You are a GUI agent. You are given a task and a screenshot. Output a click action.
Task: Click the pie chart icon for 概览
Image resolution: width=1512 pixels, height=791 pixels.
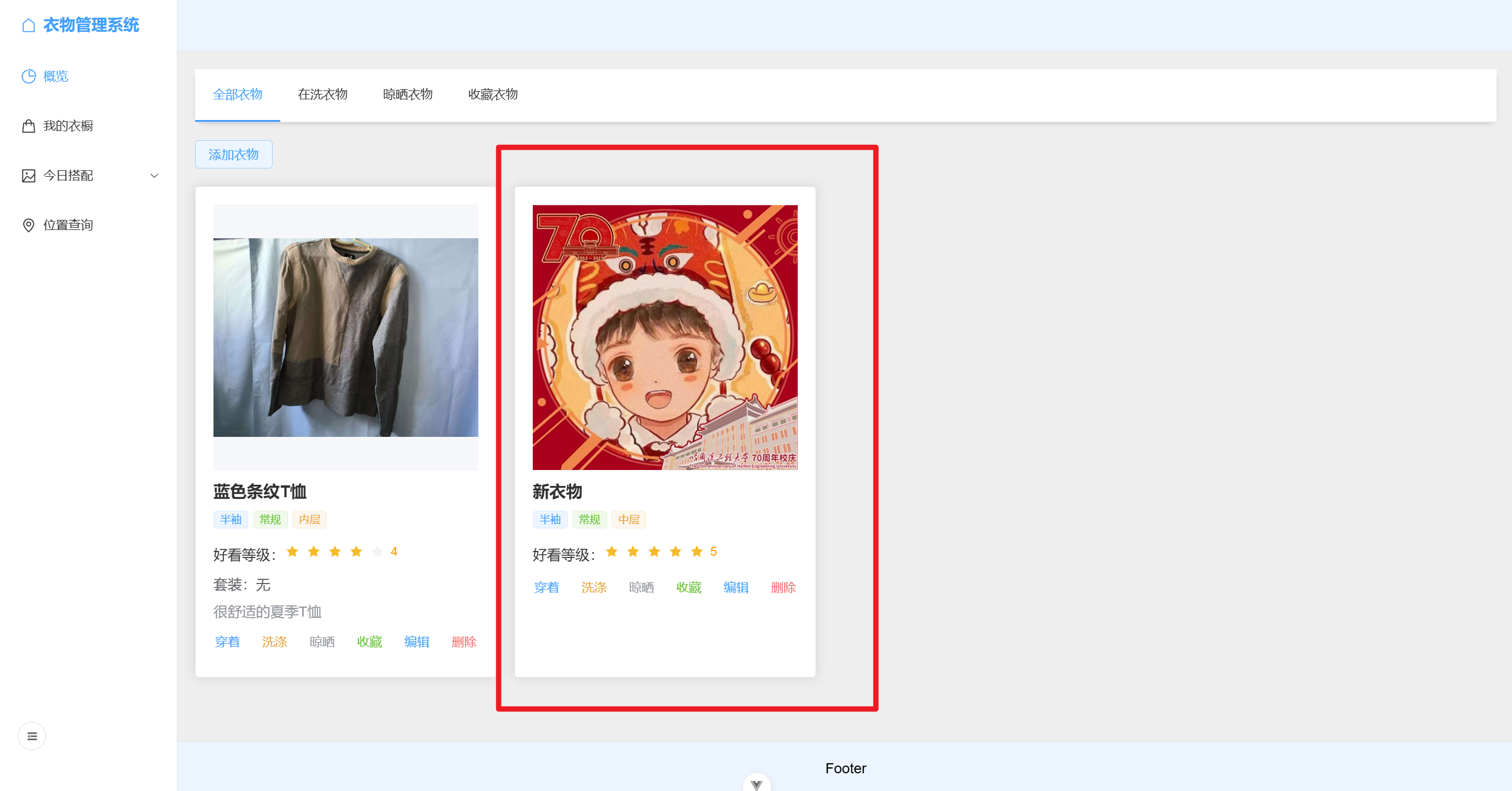pos(28,76)
